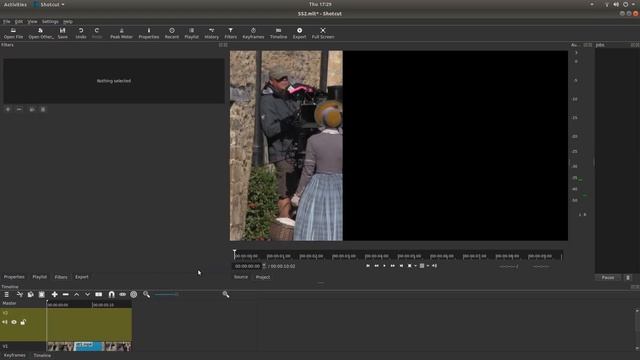640x360 pixels.
Task: Click the Export toolbar icon
Action: click(x=299, y=33)
